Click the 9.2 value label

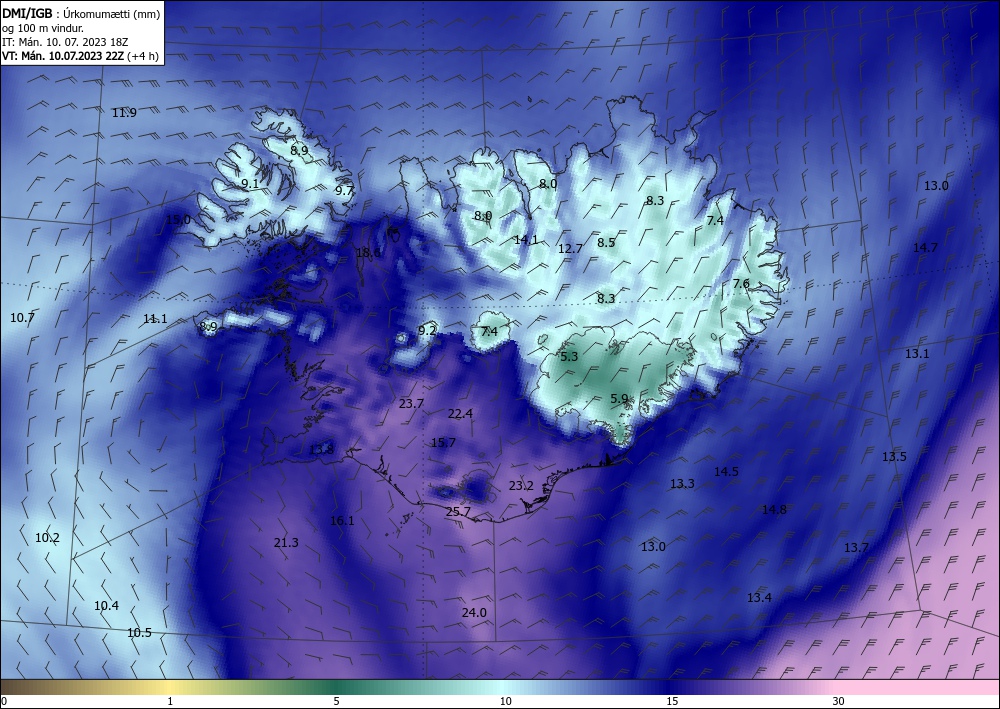point(427,330)
